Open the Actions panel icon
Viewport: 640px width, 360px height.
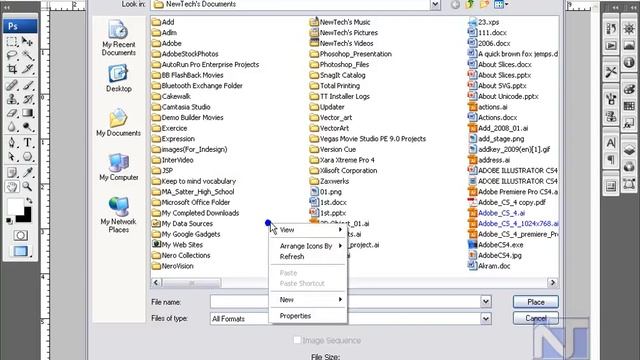coord(611,45)
